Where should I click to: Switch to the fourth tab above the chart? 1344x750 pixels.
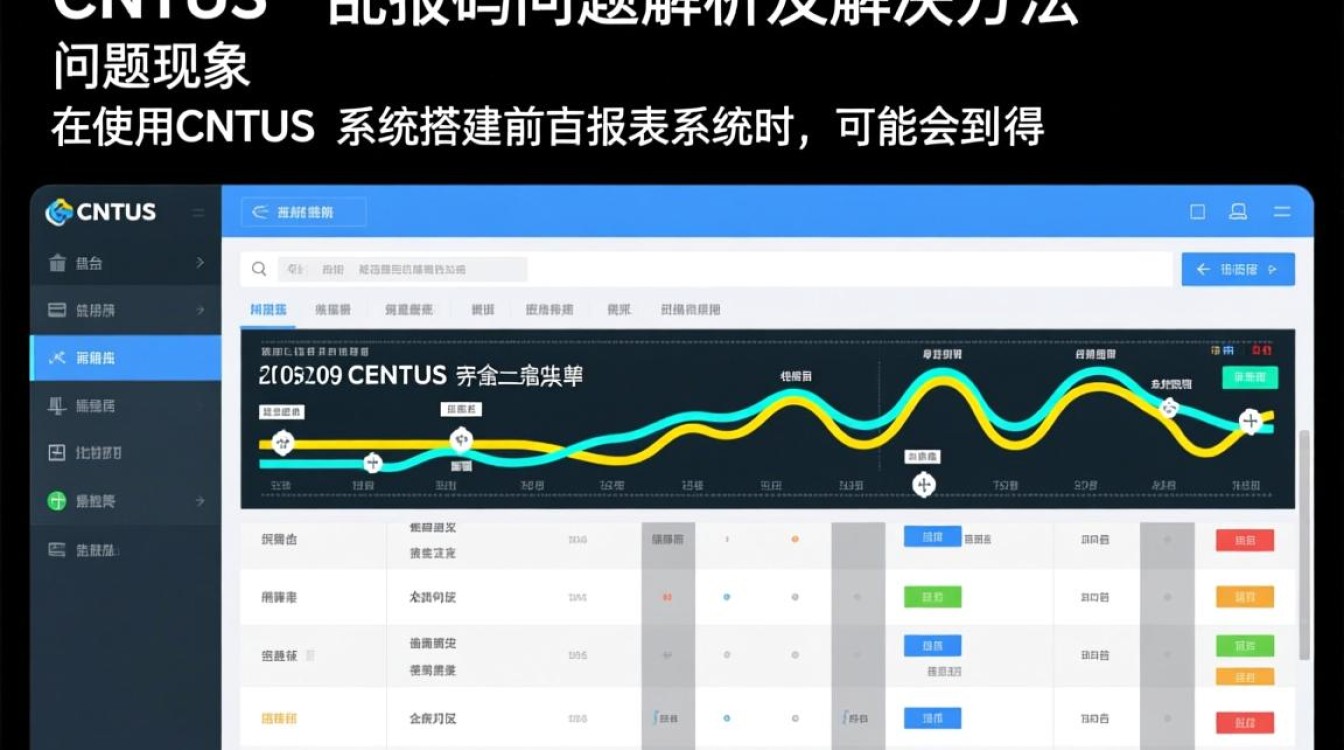point(482,310)
